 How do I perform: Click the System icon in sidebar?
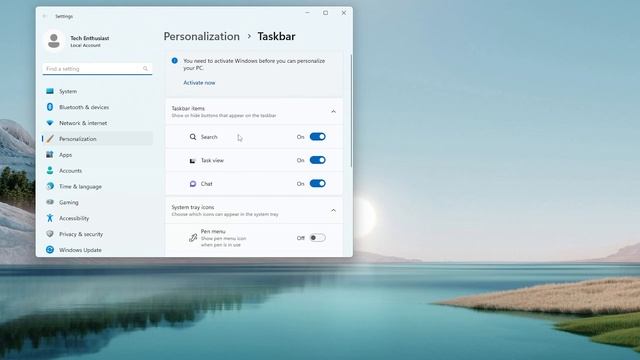click(50, 91)
